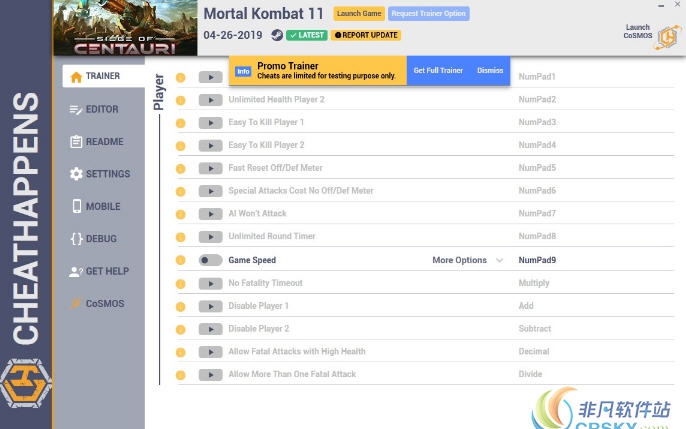Activate the AI Won't Attack play button
Image resolution: width=686 pixels, height=429 pixels.
click(x=210, y=214)
